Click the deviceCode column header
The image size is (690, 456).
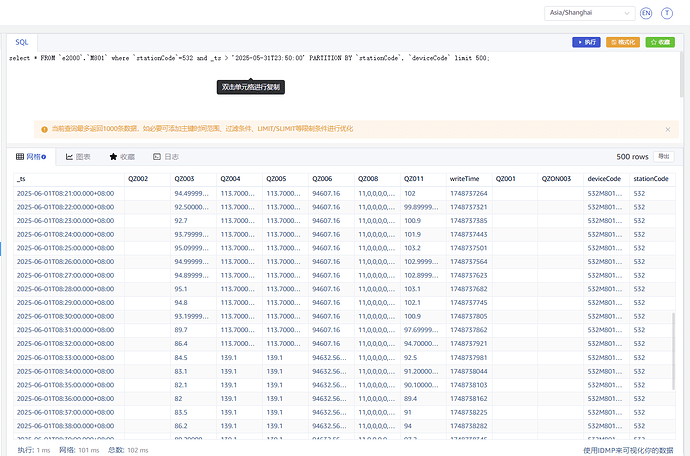tap(604, 178)
